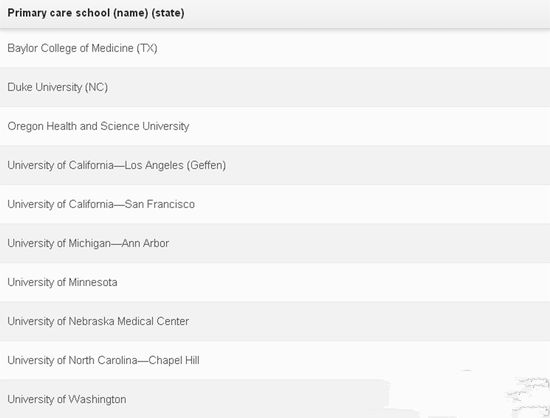Pick the University of California—San Francisco row

[x=275, y=204]
